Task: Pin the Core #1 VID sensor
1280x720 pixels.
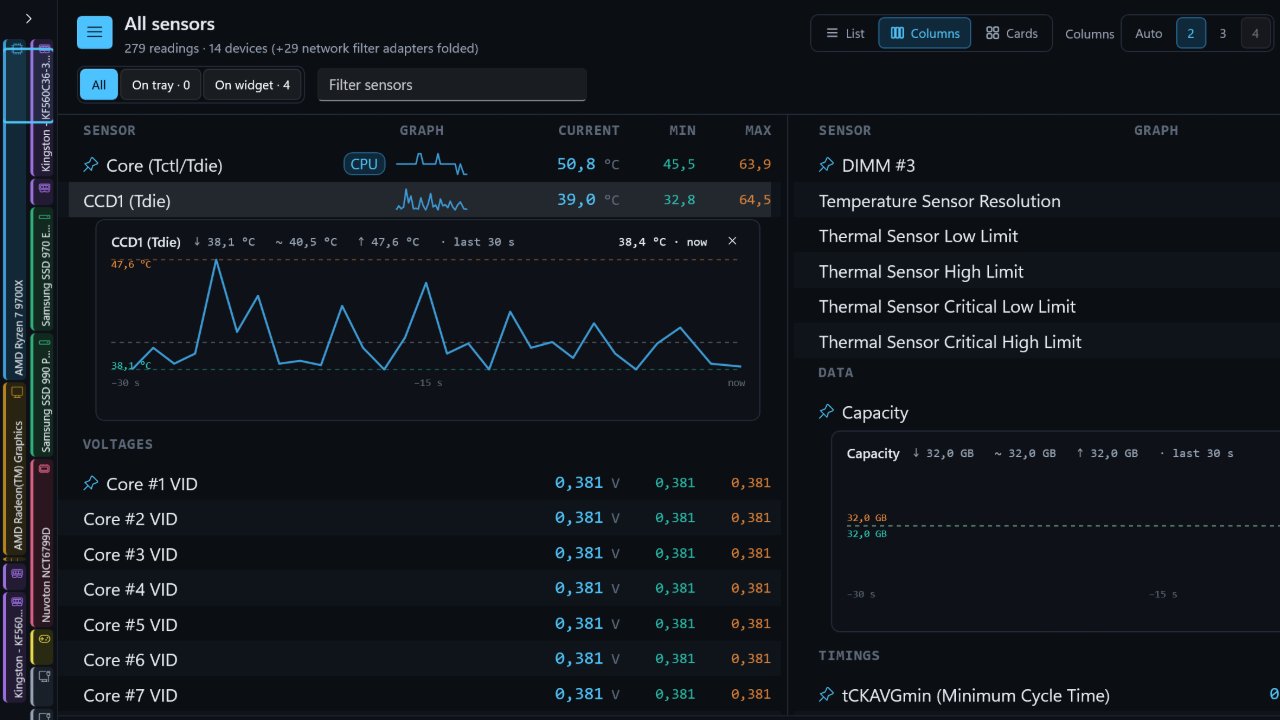Action: coord(91,483)
